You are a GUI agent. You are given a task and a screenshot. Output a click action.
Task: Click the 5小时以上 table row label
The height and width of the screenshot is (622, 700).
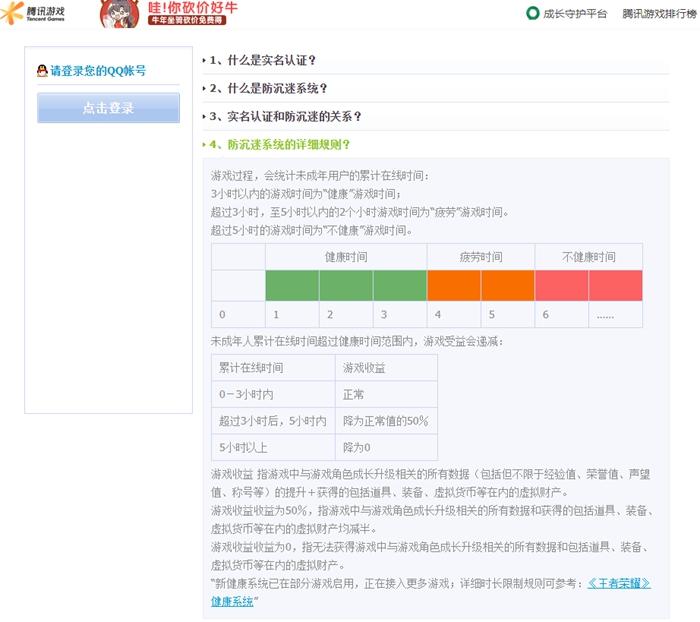246,447
